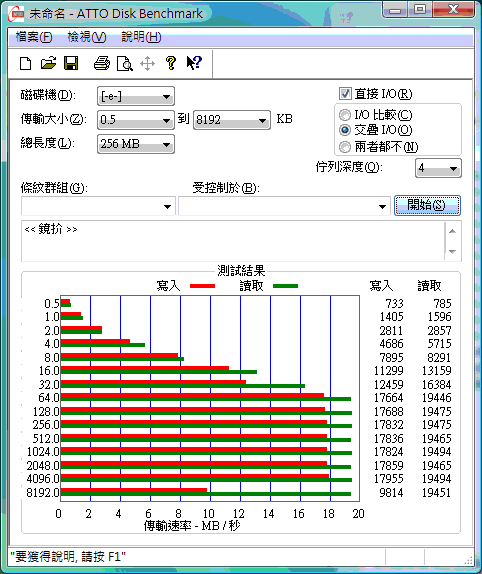Viewport: 482px width, 574px height.
Task: Select the I/O 比較(C) radio button
Action: (344, 115)
